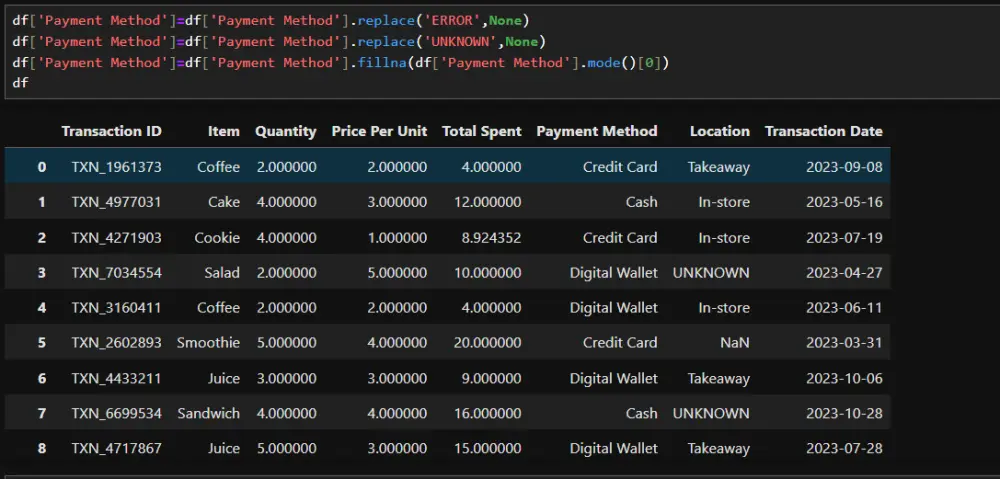This screenshot has width=1000, height=479.
Task: Click row index 0
Action: coord(41,167)
